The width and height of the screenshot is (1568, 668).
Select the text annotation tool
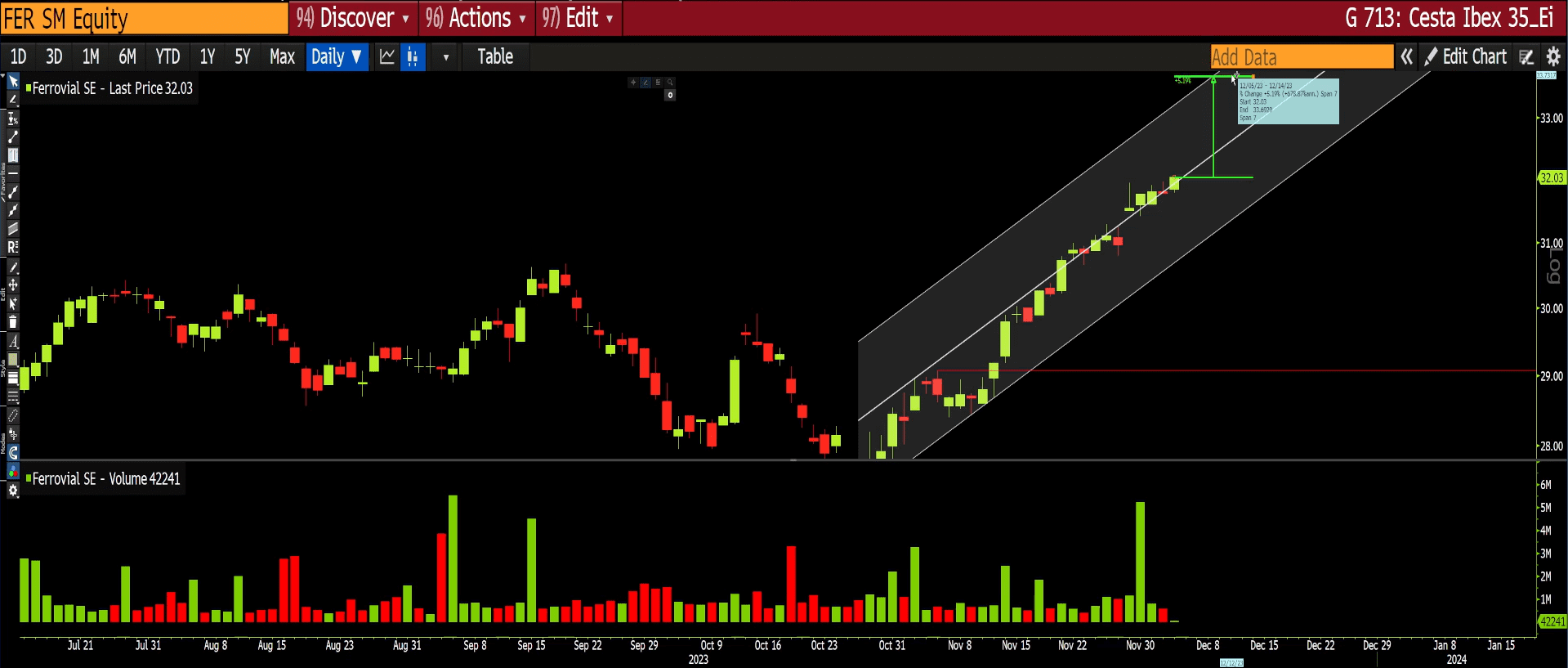point(13,155)
